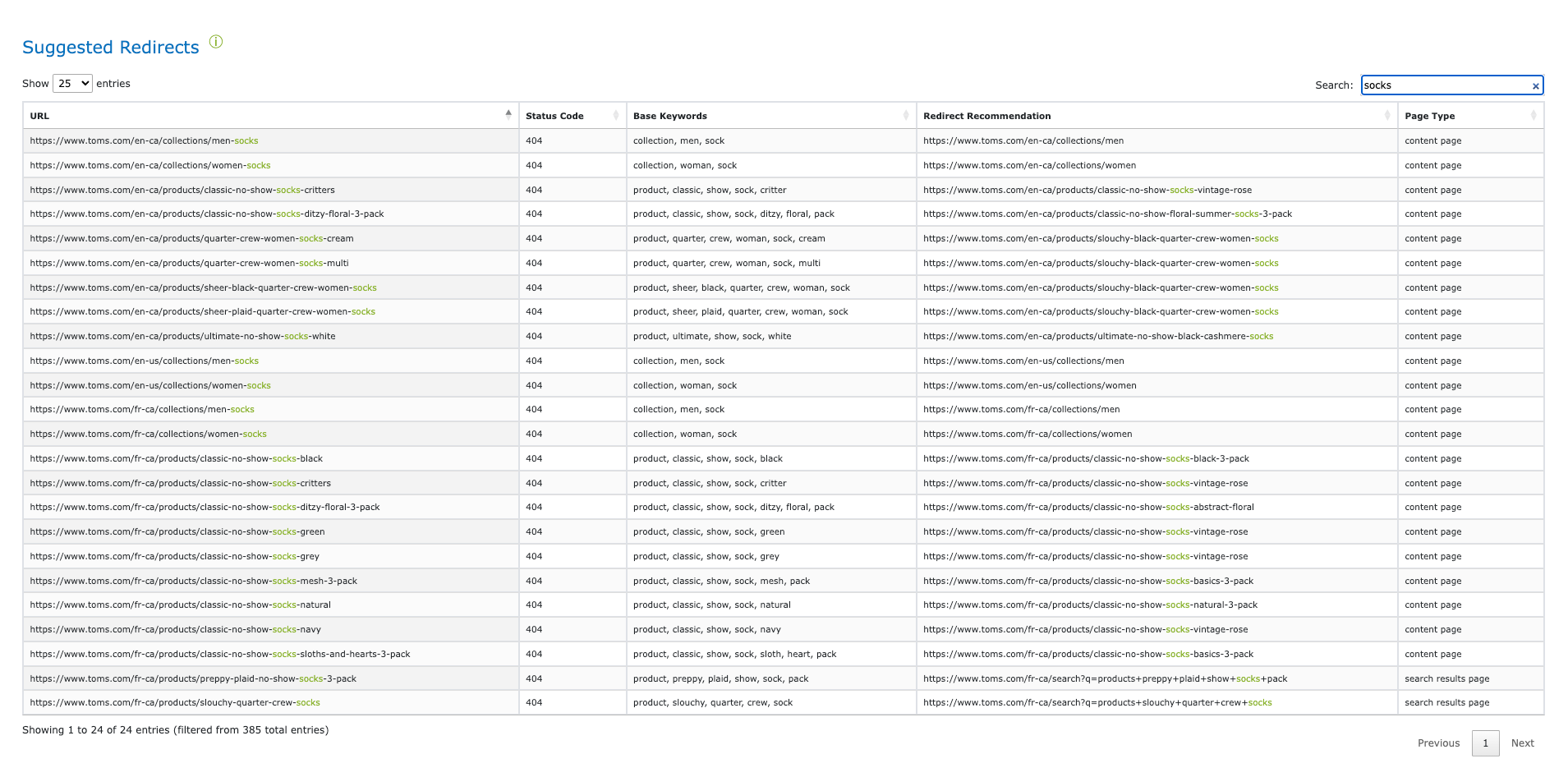Click redirect classic-no-show-socks-natural-3-pack

pyautogui.click(x=1090, y=605)
